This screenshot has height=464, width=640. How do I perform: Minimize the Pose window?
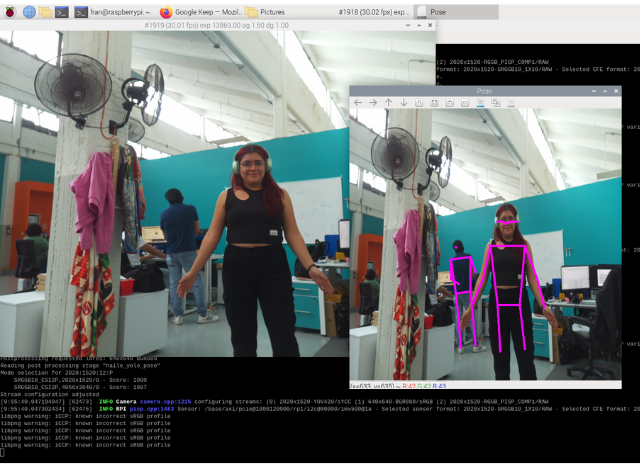click(594, 91)
